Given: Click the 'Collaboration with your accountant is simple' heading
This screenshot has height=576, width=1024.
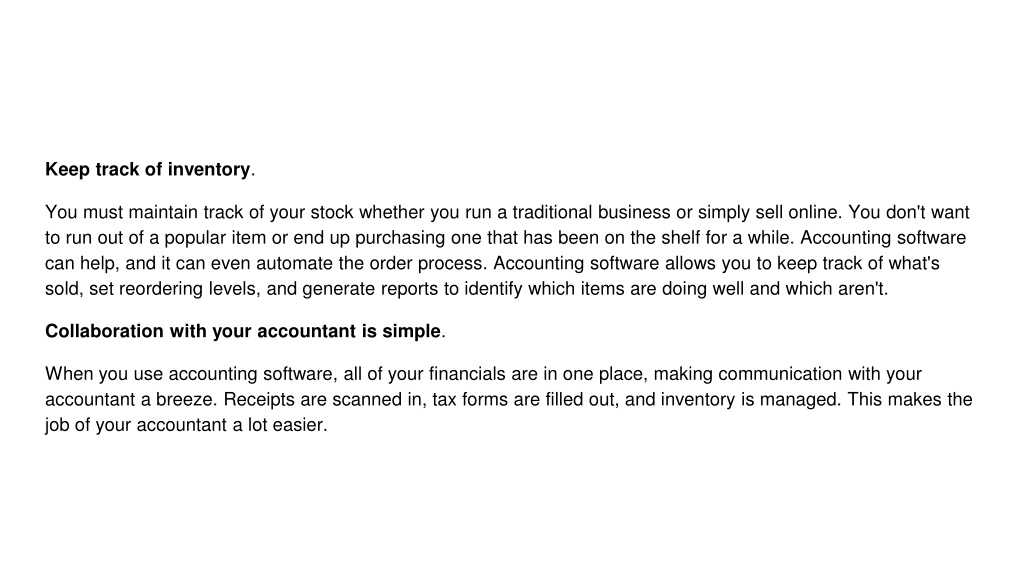Looking at the screenshot, I should pyautogui.click(x=245, y=332).
